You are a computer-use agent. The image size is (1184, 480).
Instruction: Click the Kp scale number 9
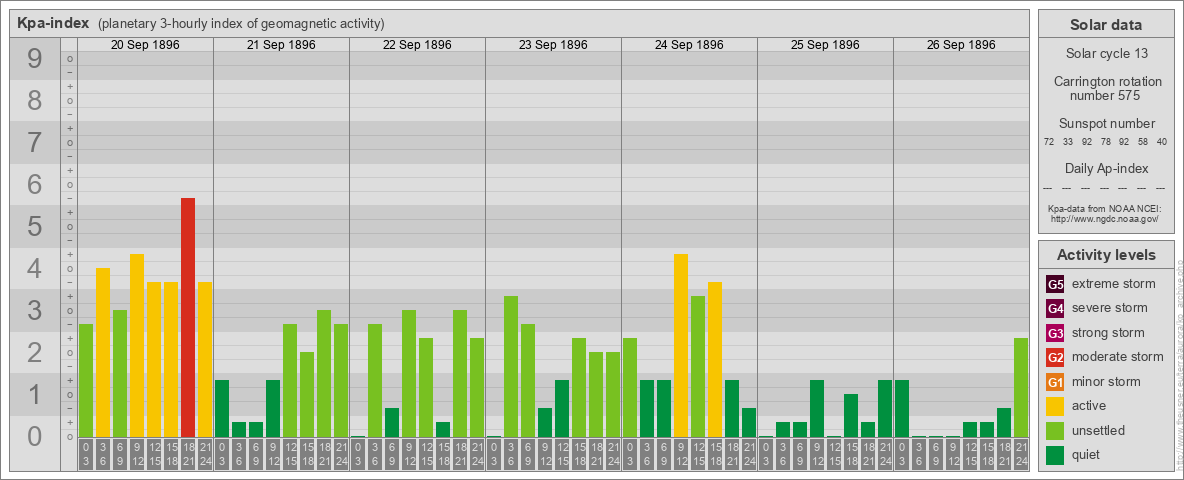pos(35,59)
